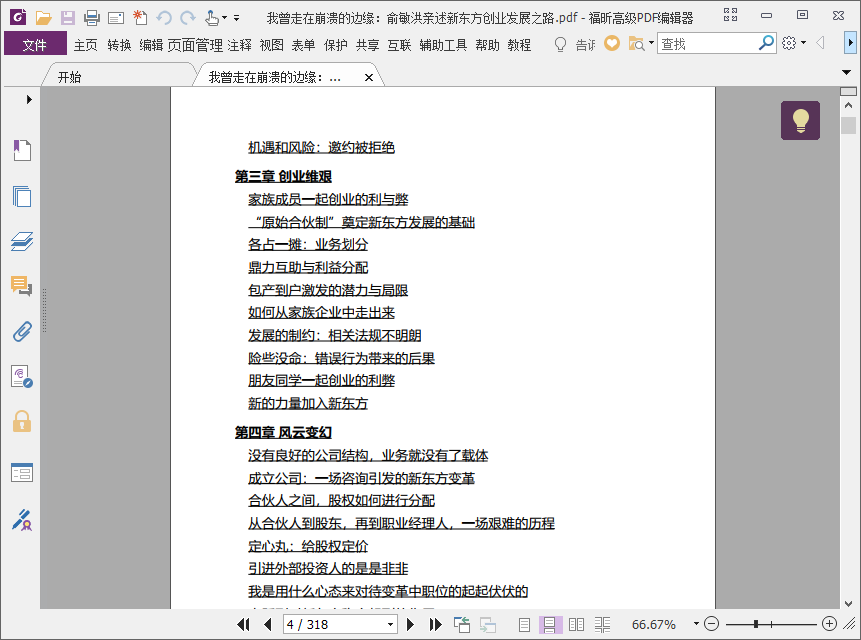
Task: Open the 文件 menu
Action: tap(35, 43)
